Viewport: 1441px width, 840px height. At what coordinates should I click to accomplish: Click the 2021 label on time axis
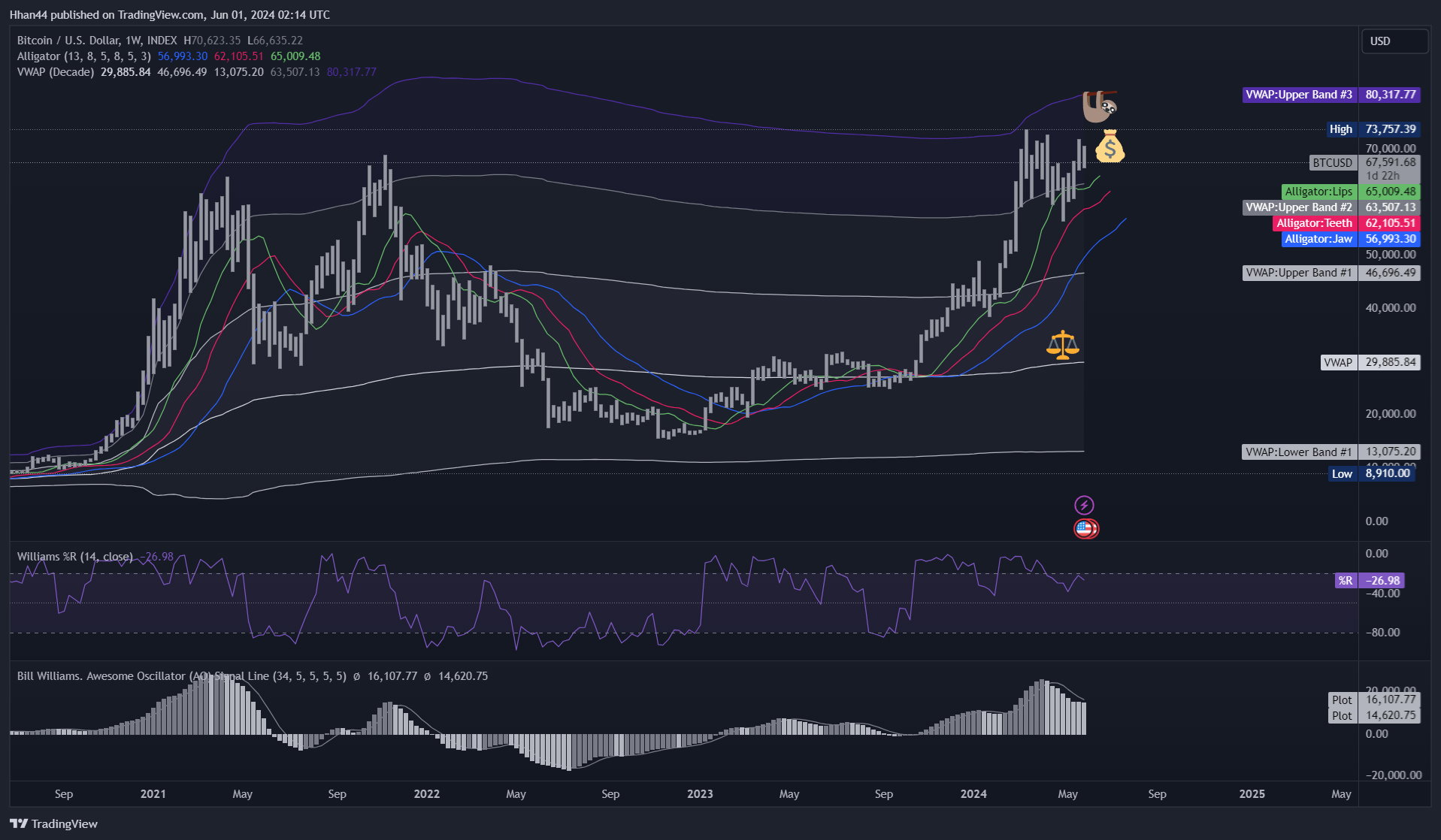pos(153,794)
